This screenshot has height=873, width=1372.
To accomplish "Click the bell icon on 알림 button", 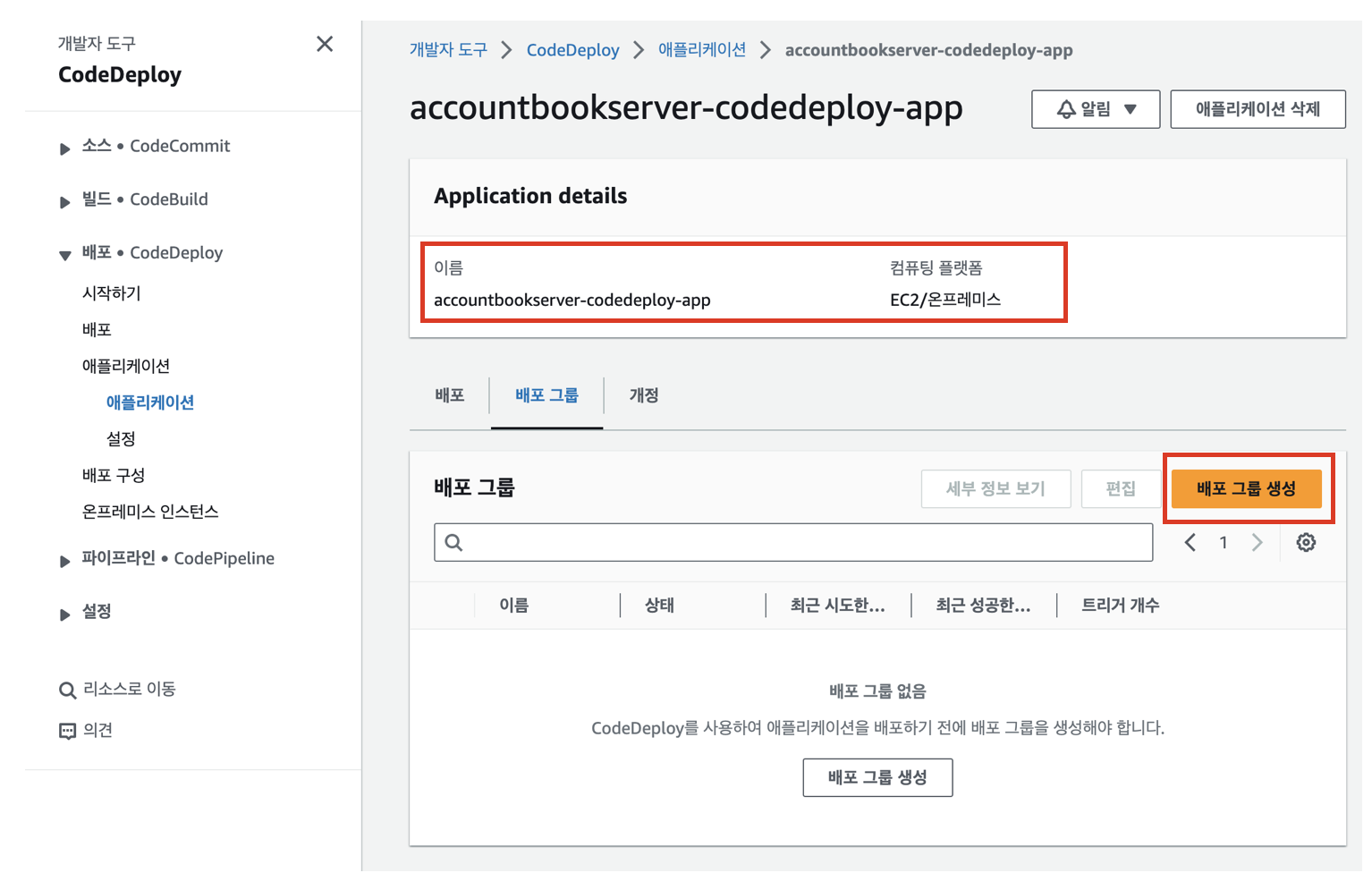I will click(x=1066, y=109).
